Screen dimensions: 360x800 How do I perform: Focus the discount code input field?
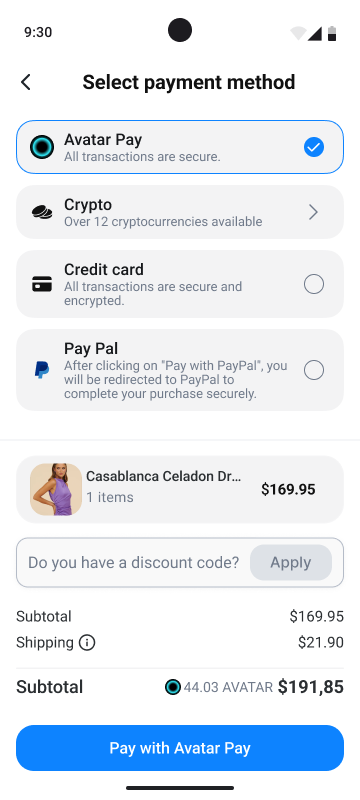(x=134, y=562)
